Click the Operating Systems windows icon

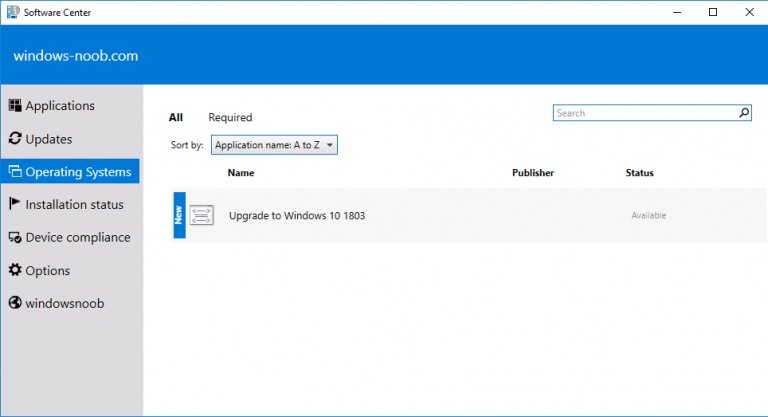[15, 172]
